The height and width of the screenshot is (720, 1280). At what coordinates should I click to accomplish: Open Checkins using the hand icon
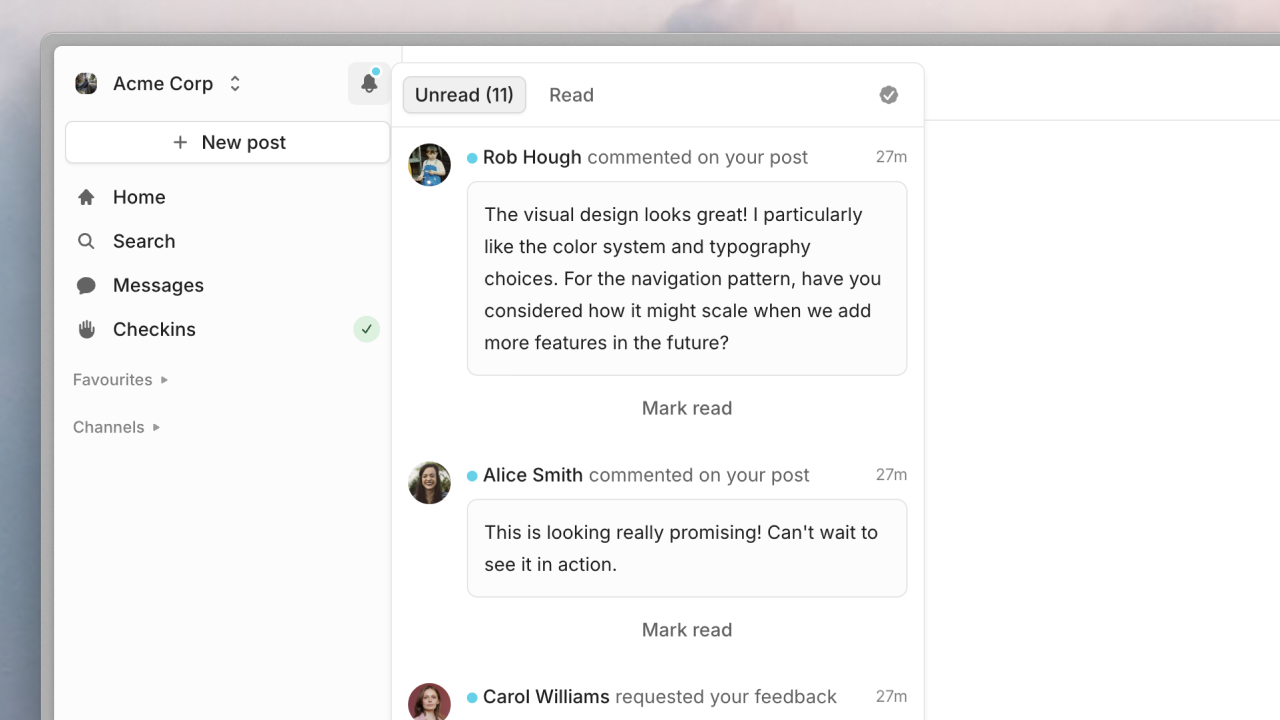coord(86,329)
